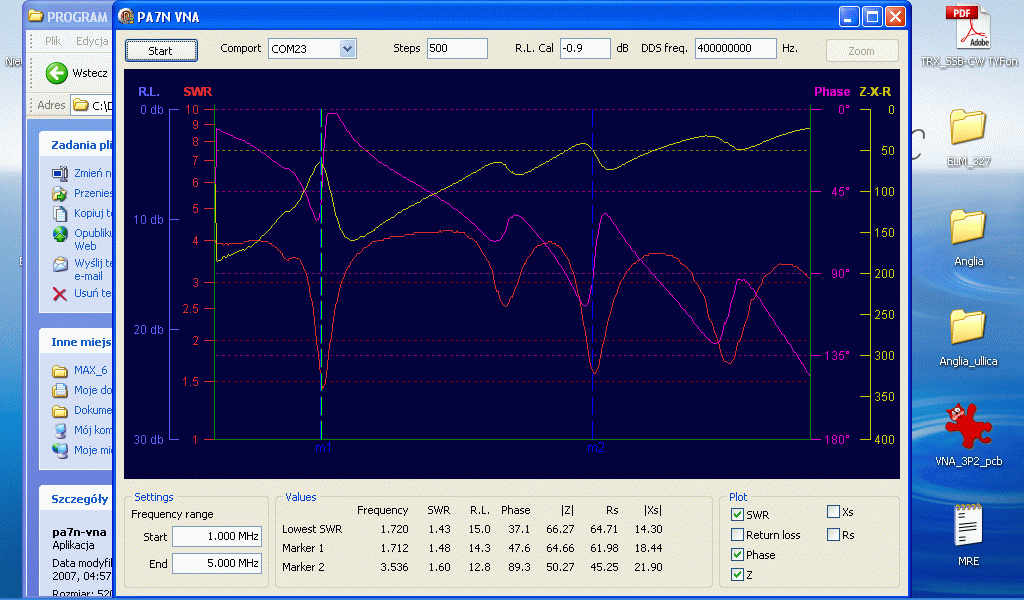Enable the Xs plot checkbox
This screenshot has width=1024, height=600.
tap(833, 512)
